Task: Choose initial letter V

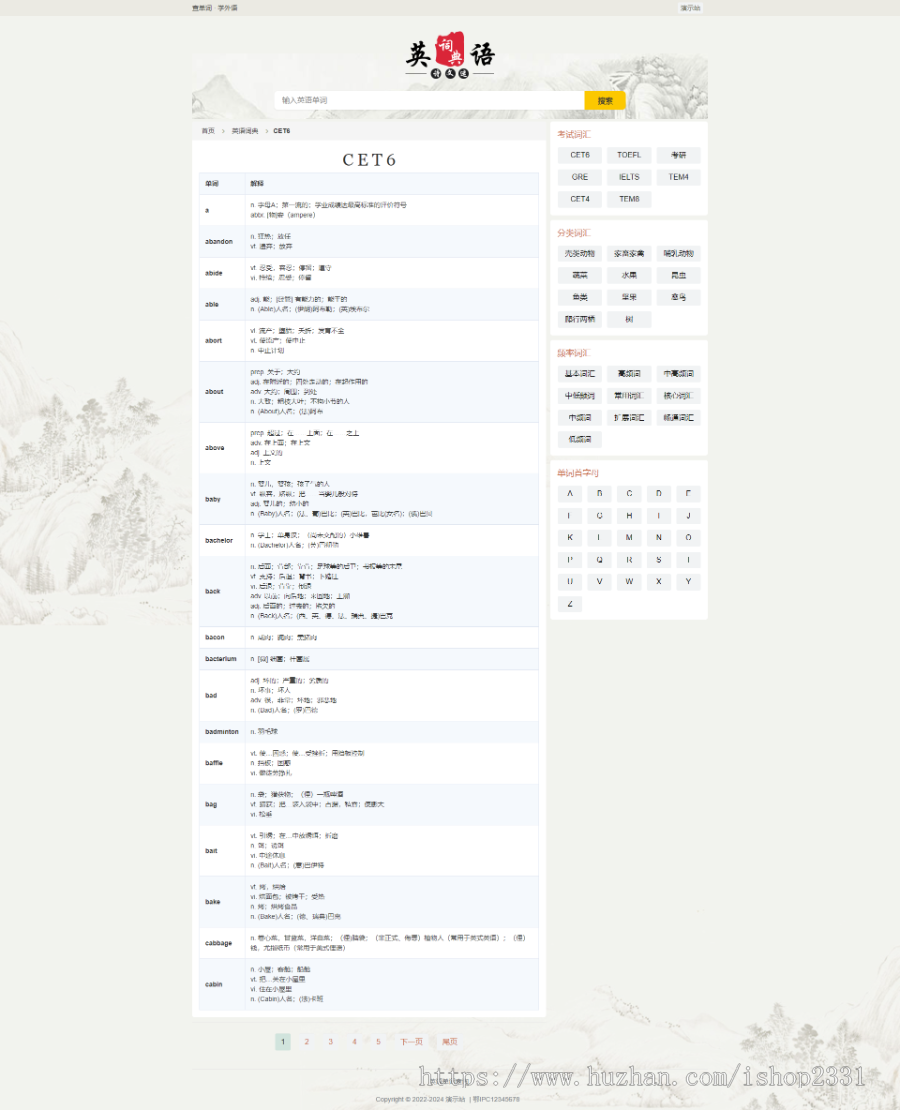Action: pos(599,582)
